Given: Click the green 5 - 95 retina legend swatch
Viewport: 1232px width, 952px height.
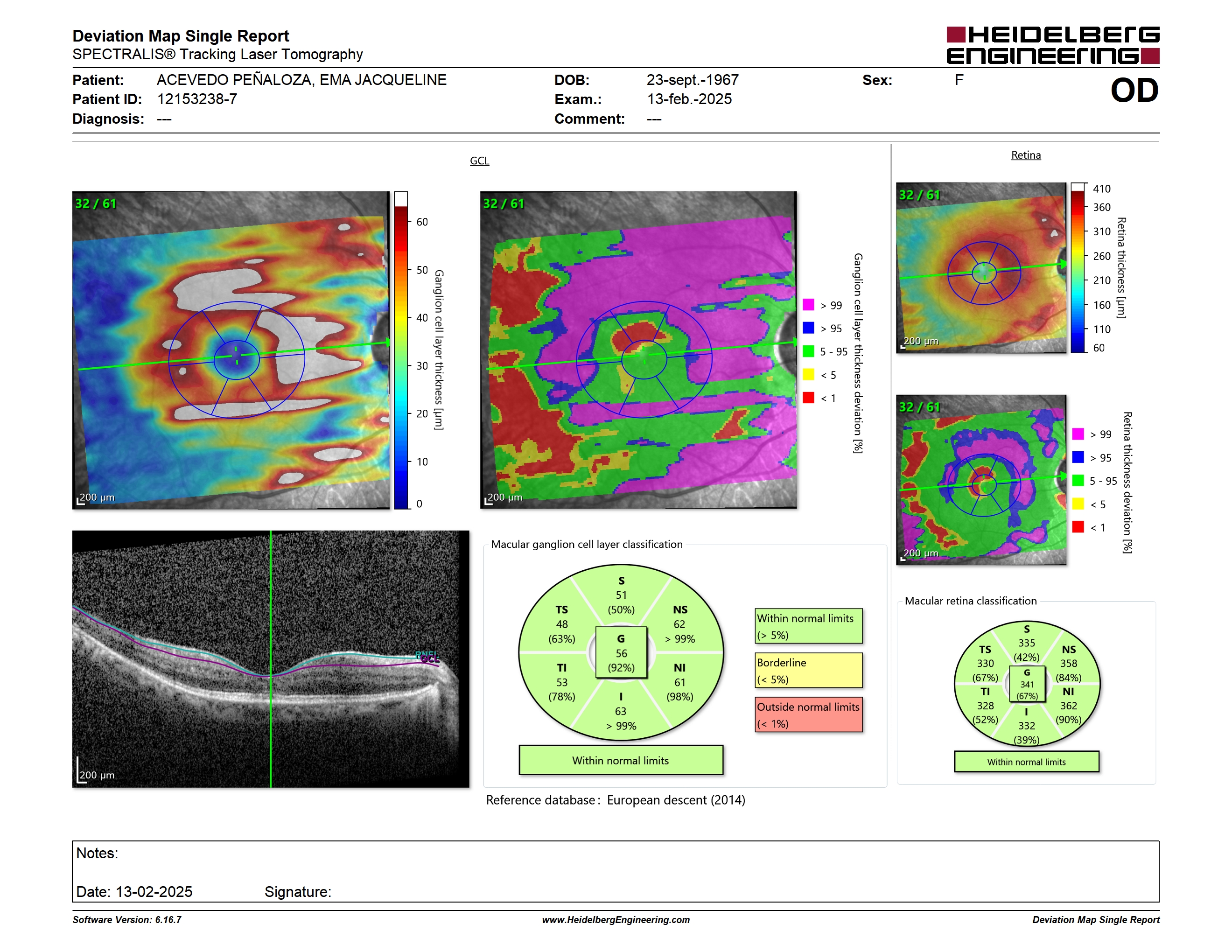Looking at the screenshot, I should [1078, 481].
